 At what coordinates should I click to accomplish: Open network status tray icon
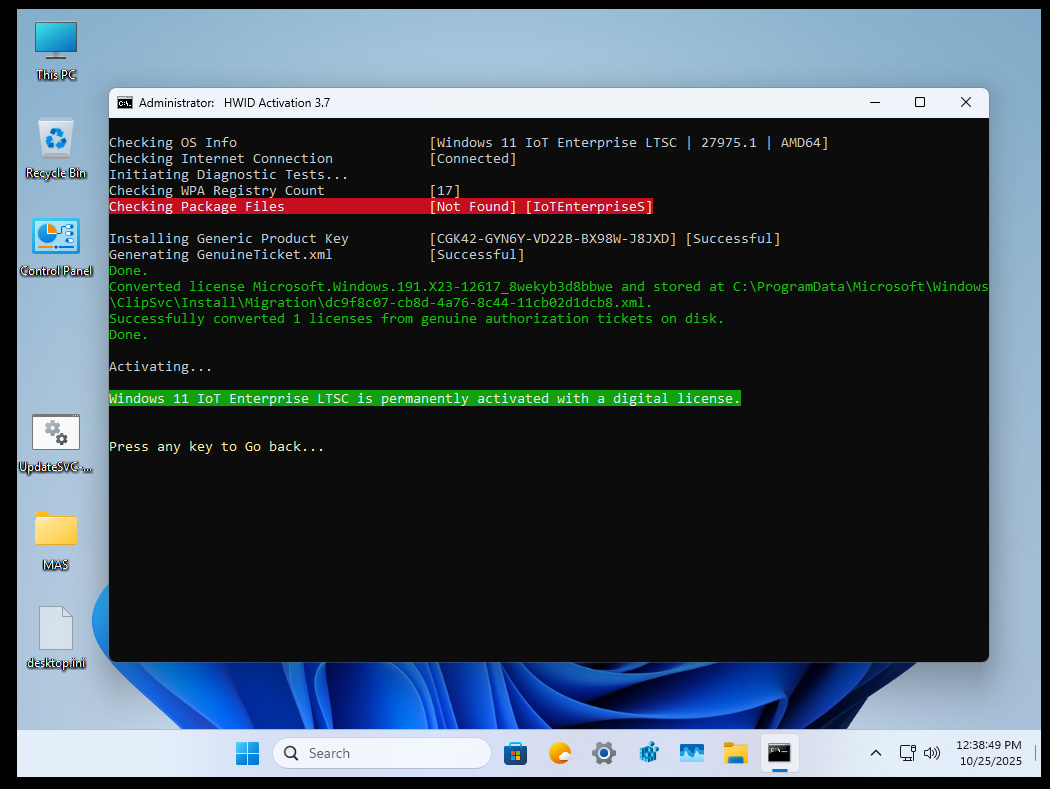(x=907, y=754)
